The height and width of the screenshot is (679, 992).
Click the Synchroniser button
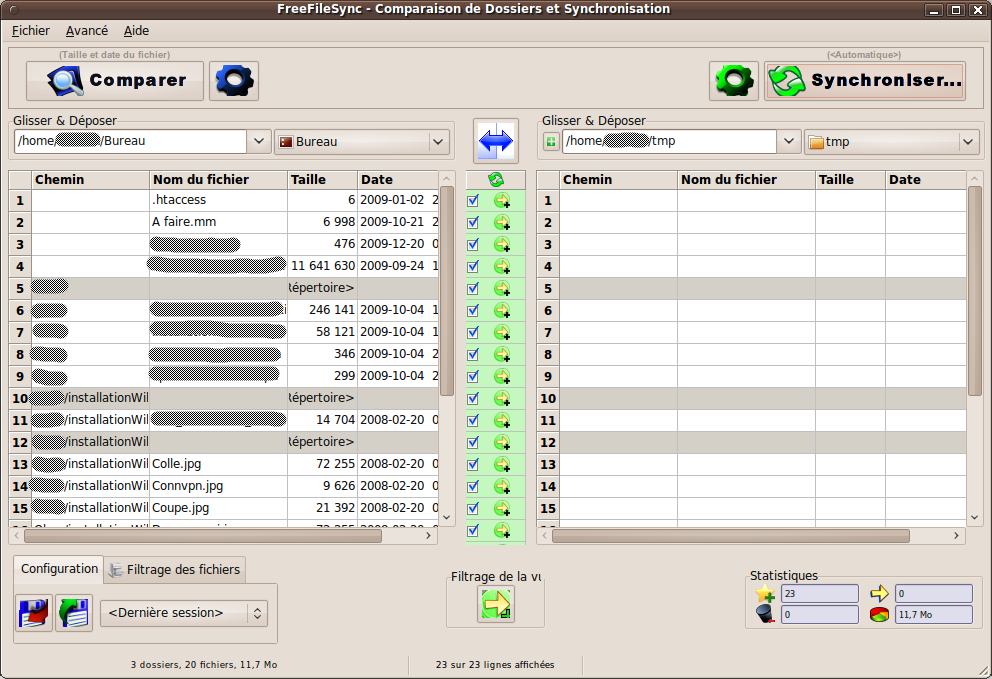pyautogui.click(x=865, y=80)
